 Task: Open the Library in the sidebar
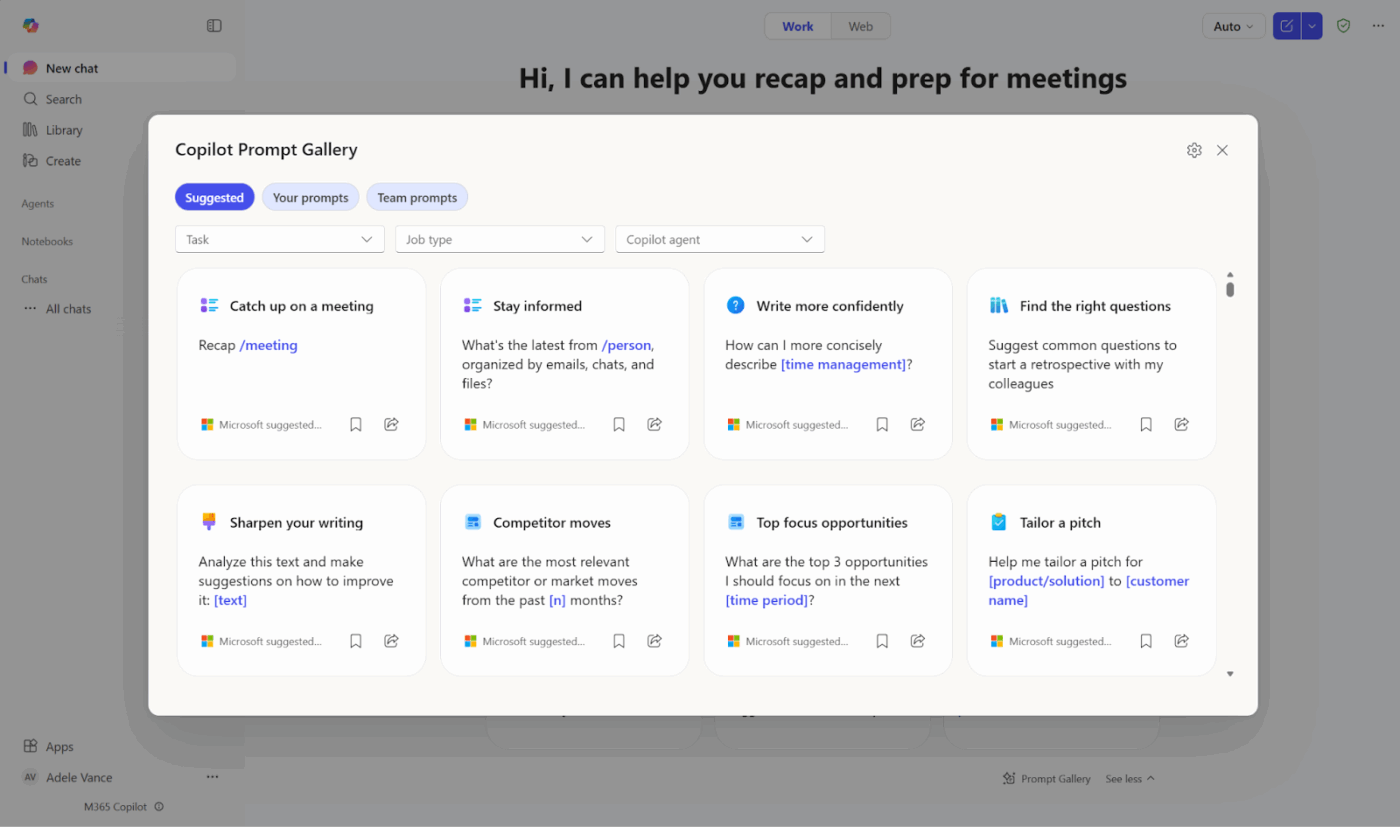pyautogui.click(x=64, y=129)
